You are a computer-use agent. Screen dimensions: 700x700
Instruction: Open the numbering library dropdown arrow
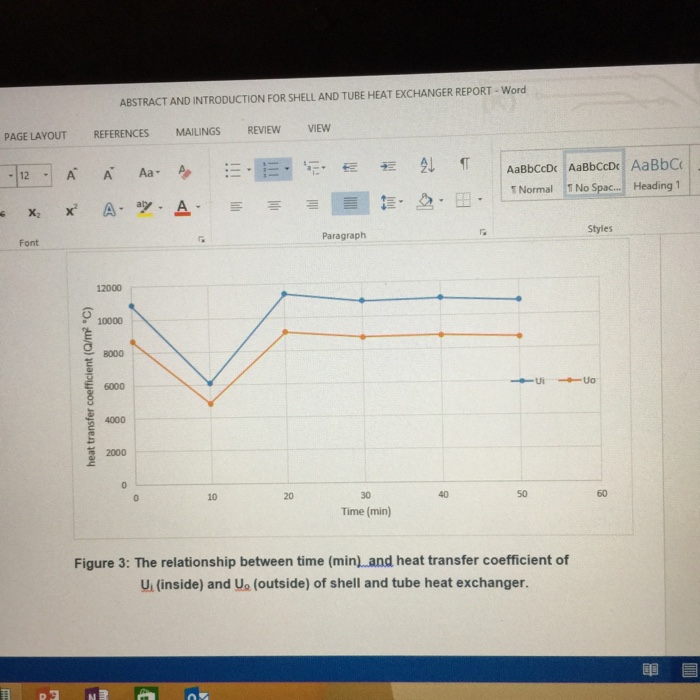[287, 168]
